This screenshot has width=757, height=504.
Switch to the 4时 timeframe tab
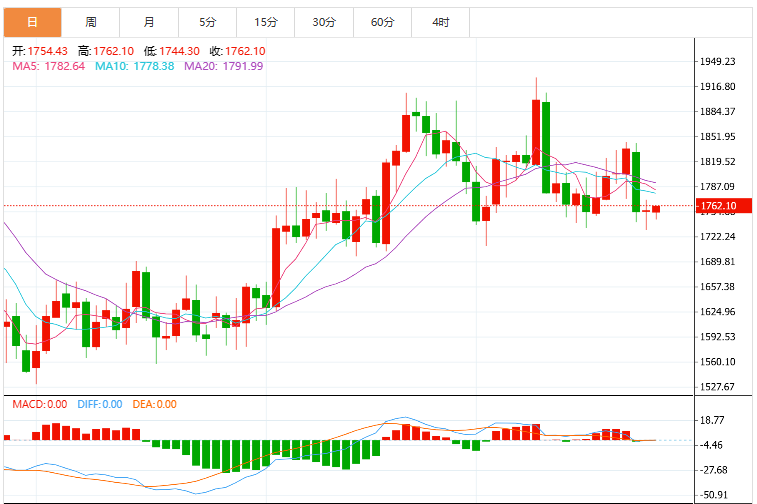441,22
